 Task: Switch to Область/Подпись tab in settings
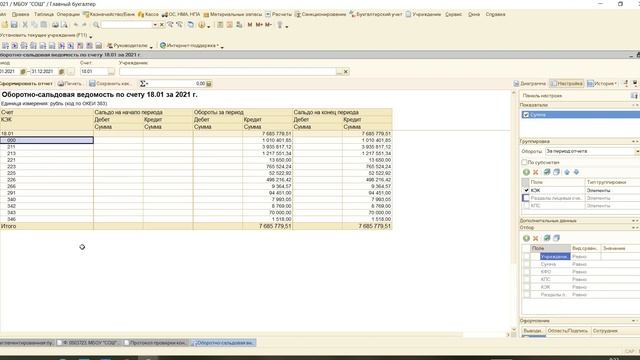[x=568, y=331]
